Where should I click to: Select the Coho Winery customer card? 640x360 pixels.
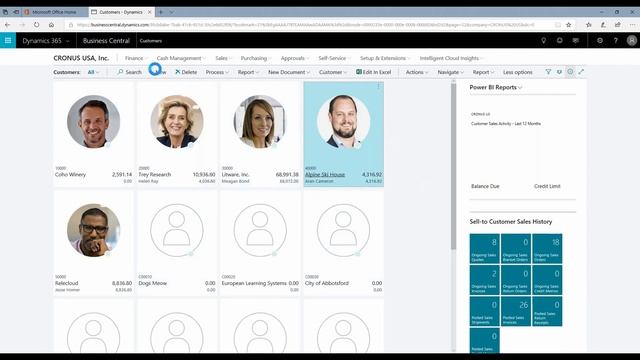[93, 134]
